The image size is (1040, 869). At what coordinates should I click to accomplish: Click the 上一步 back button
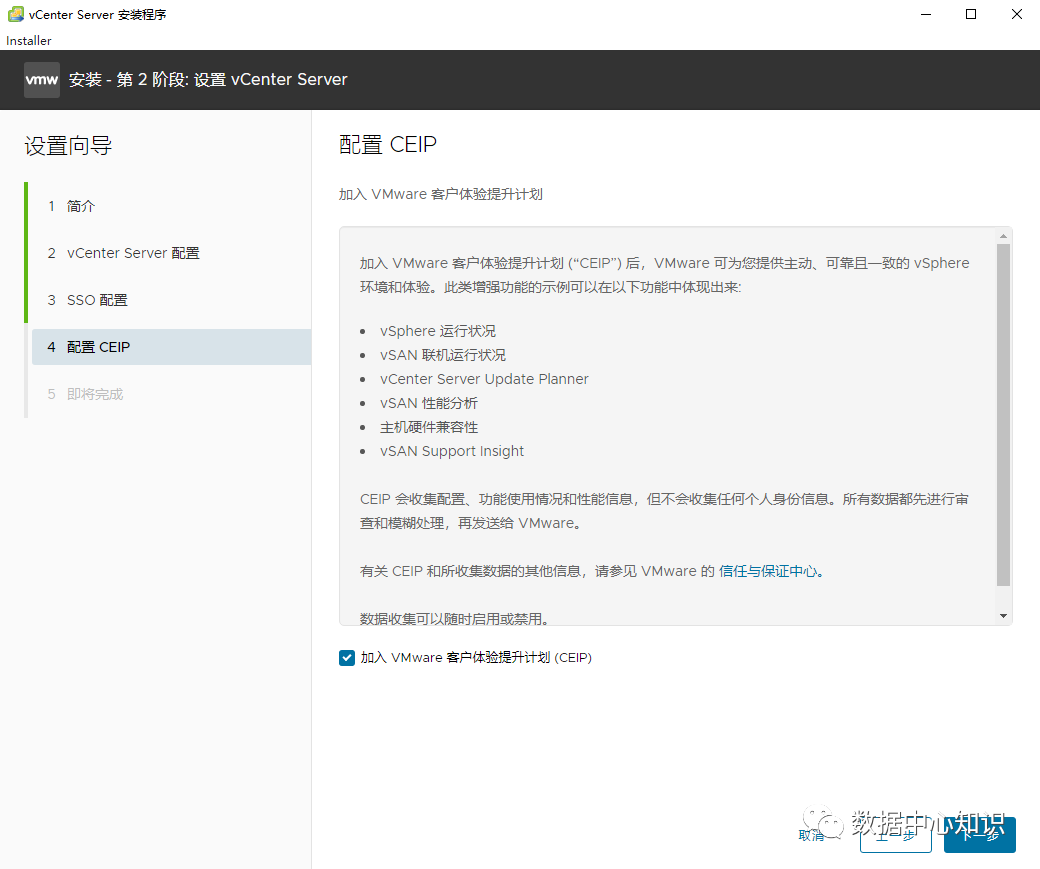[895, 835]
